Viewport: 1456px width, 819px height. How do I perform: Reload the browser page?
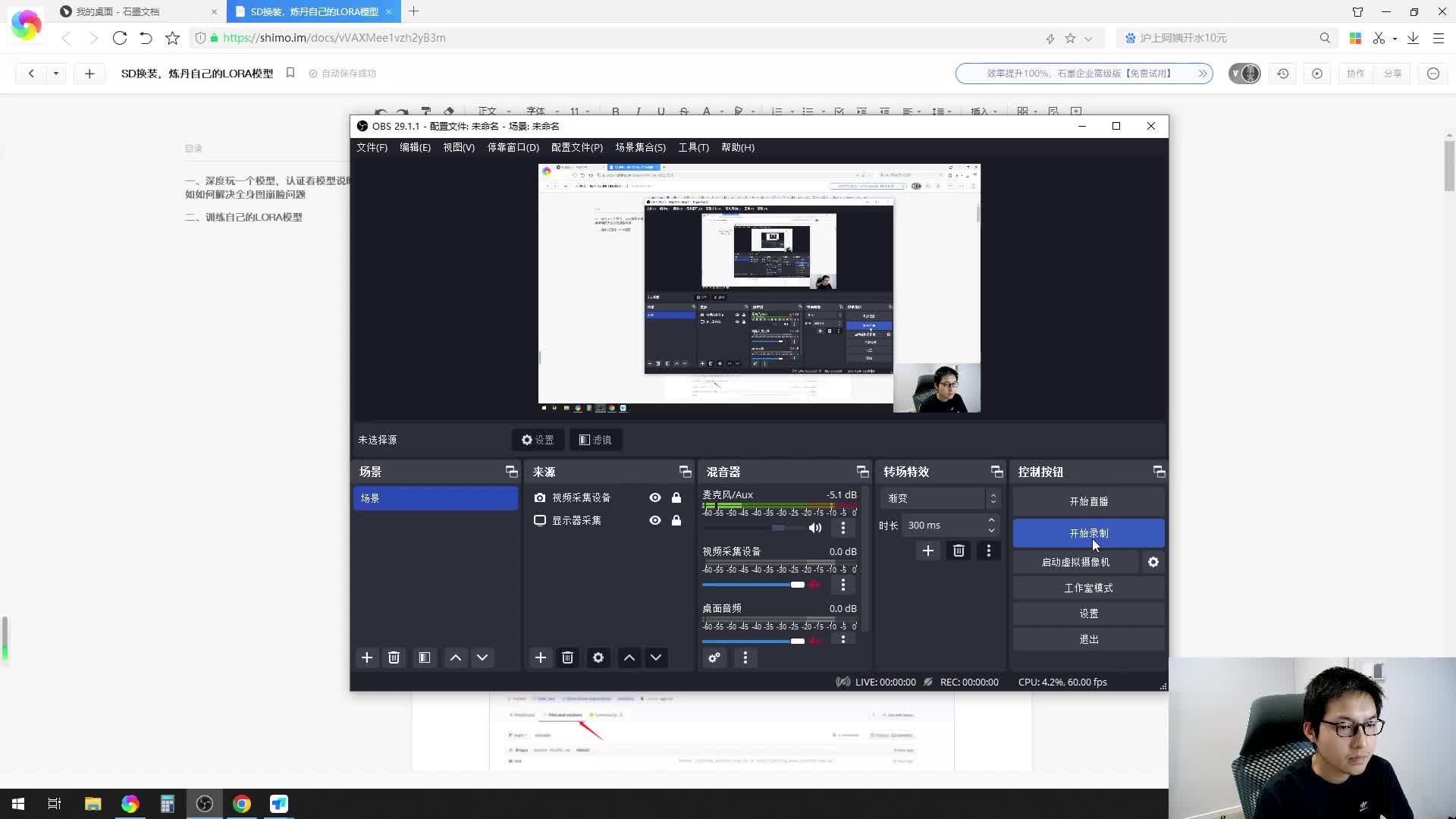tap(120, 38)
